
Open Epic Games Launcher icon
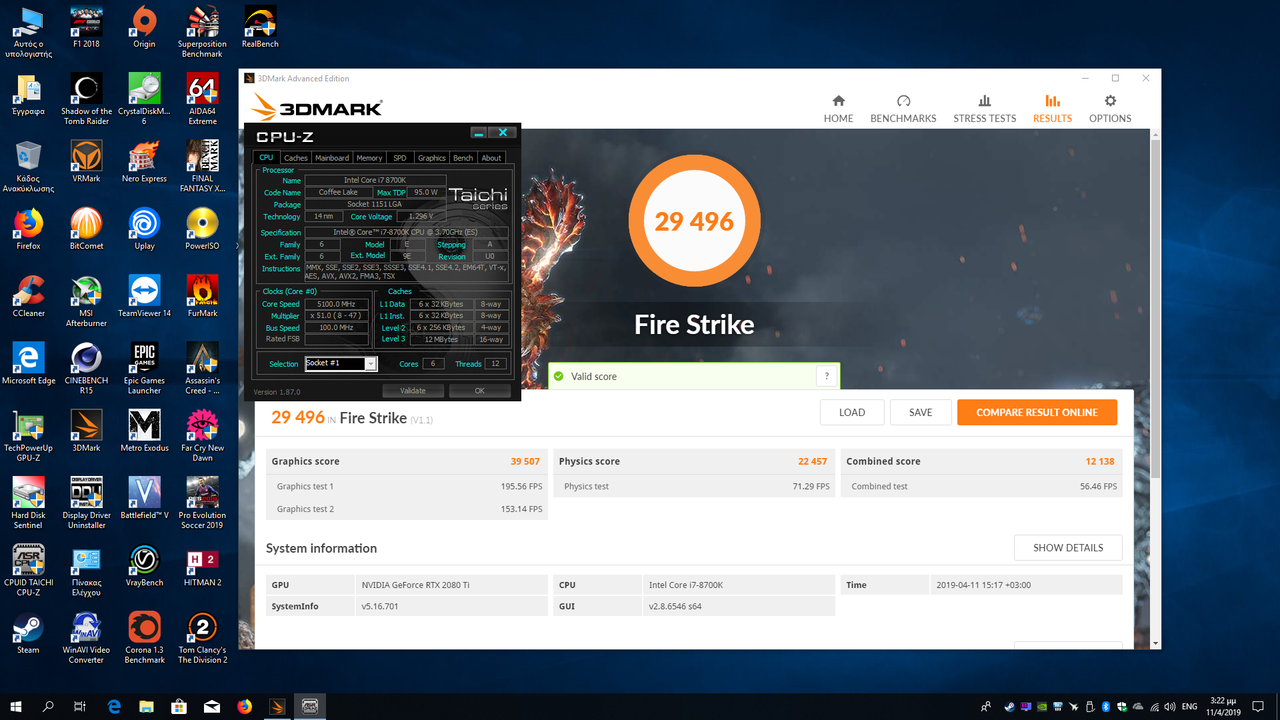pos(144,368)
